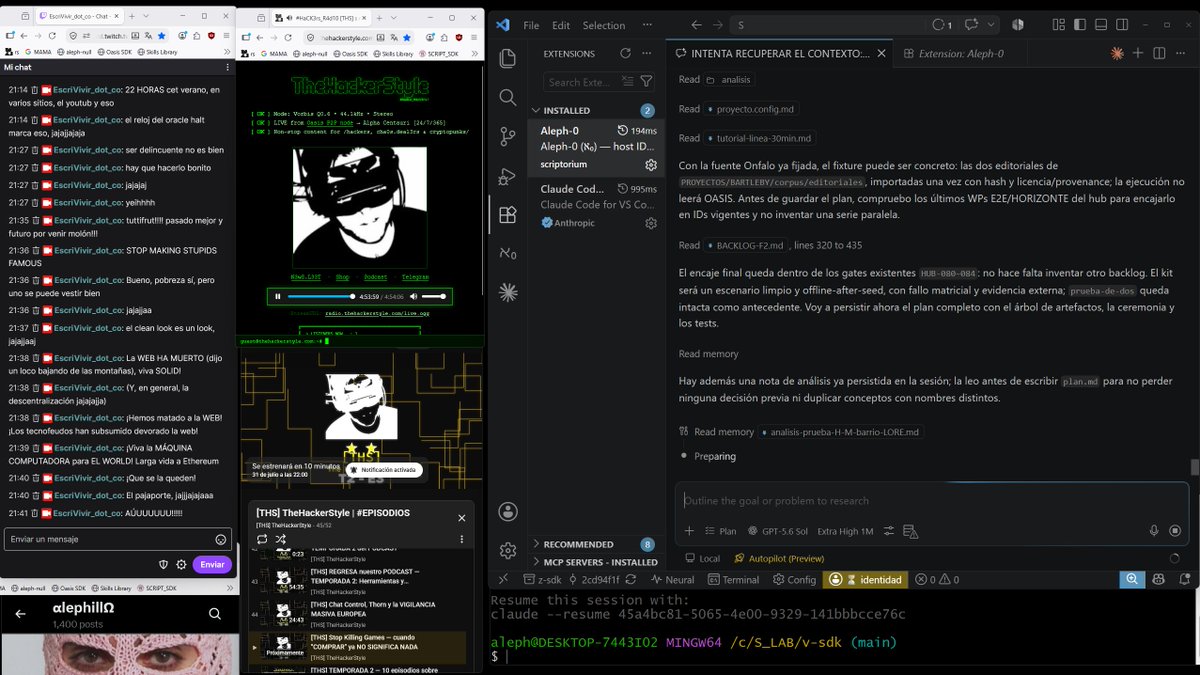Open the overflow menu in VS Code menu bar
The image size is (1200, 675).
(649, 25)
